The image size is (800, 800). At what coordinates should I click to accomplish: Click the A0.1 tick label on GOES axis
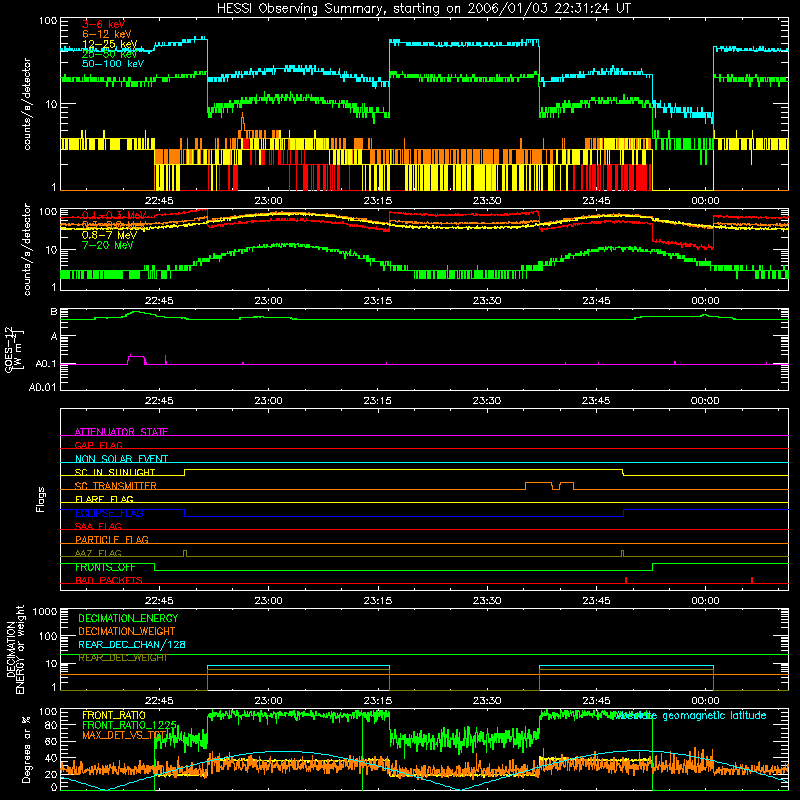(45, 364)
